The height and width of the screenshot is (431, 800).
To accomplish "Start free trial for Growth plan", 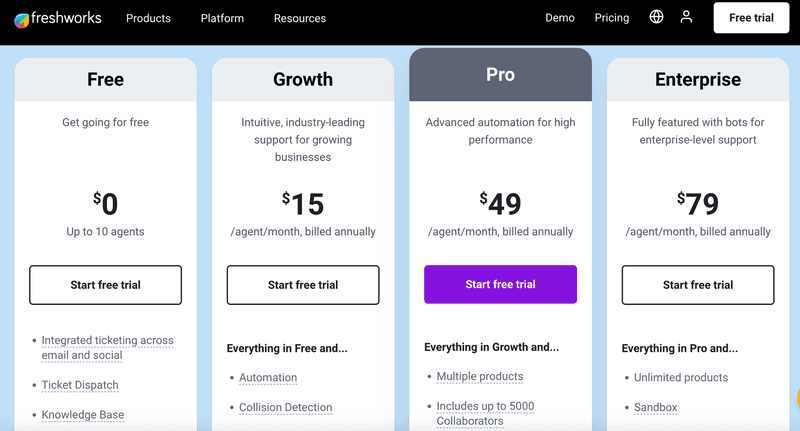I will 303,285.
